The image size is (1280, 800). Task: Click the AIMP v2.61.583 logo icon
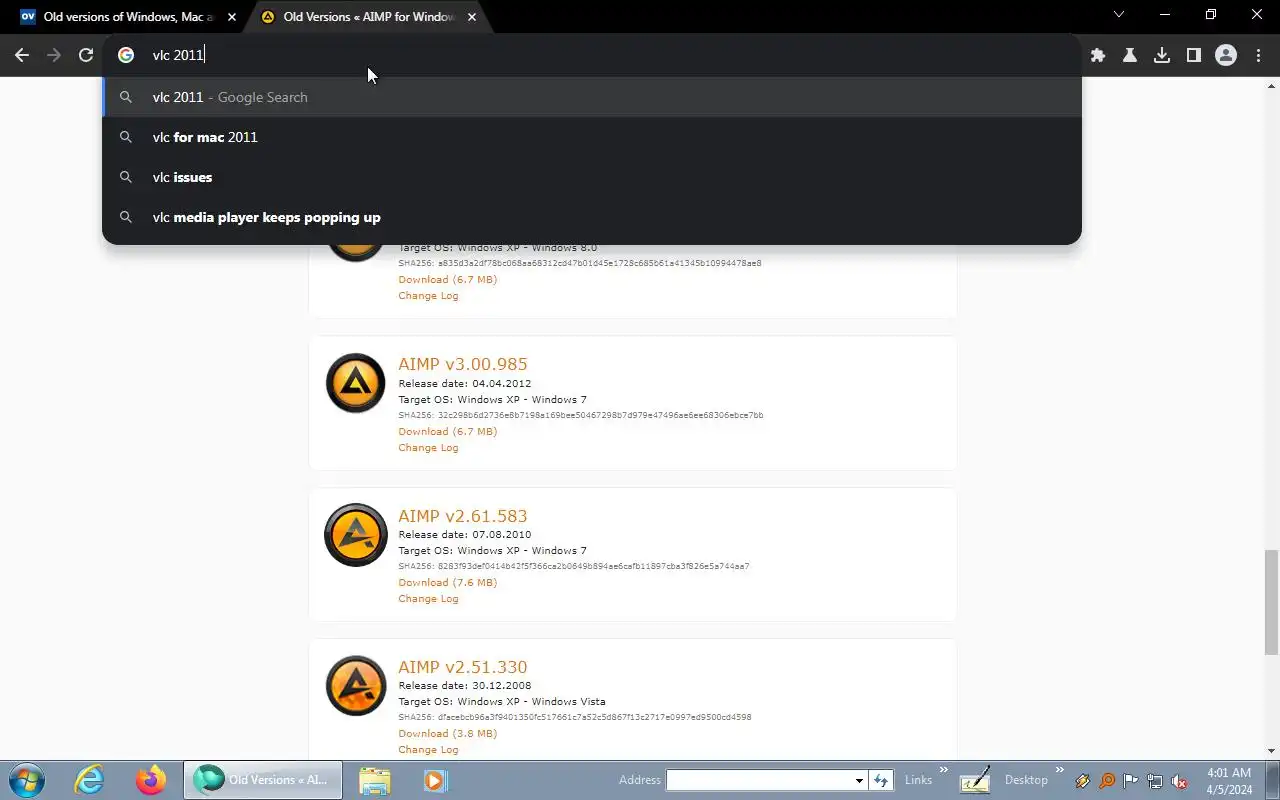356,535
